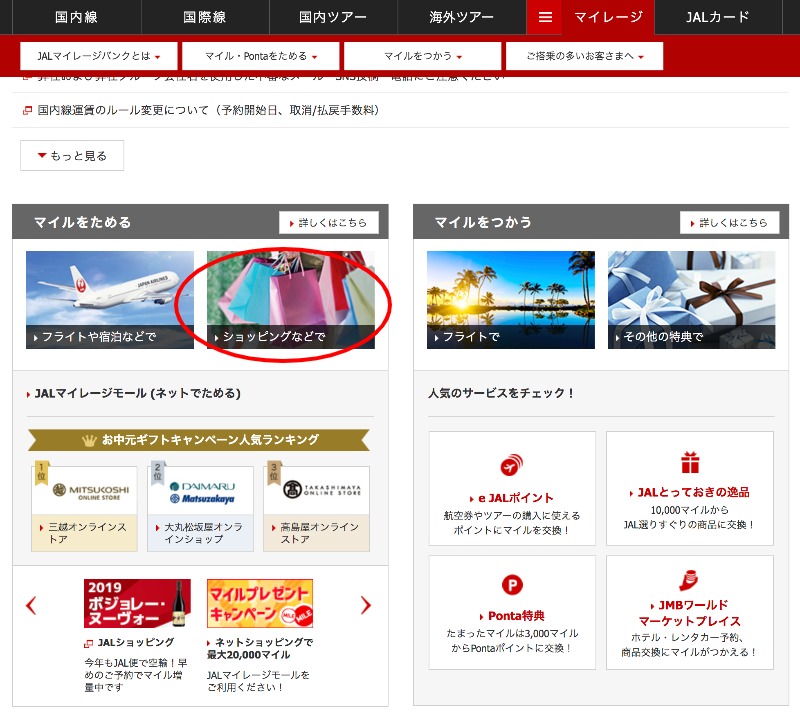The image size is (800, 716).
Task: Select the マイレージ tab
Action: pyautogui.click(x=608, y=17)
